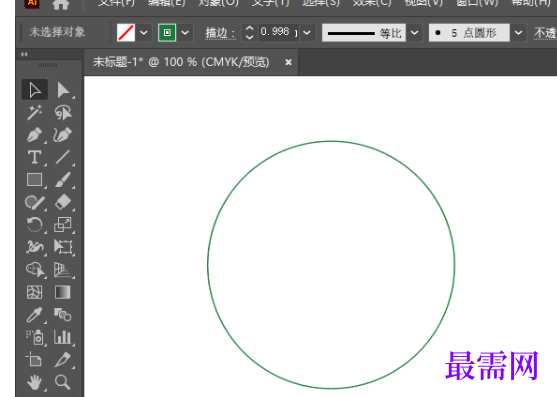
Task: Select the Type tool
Action: 34,157
